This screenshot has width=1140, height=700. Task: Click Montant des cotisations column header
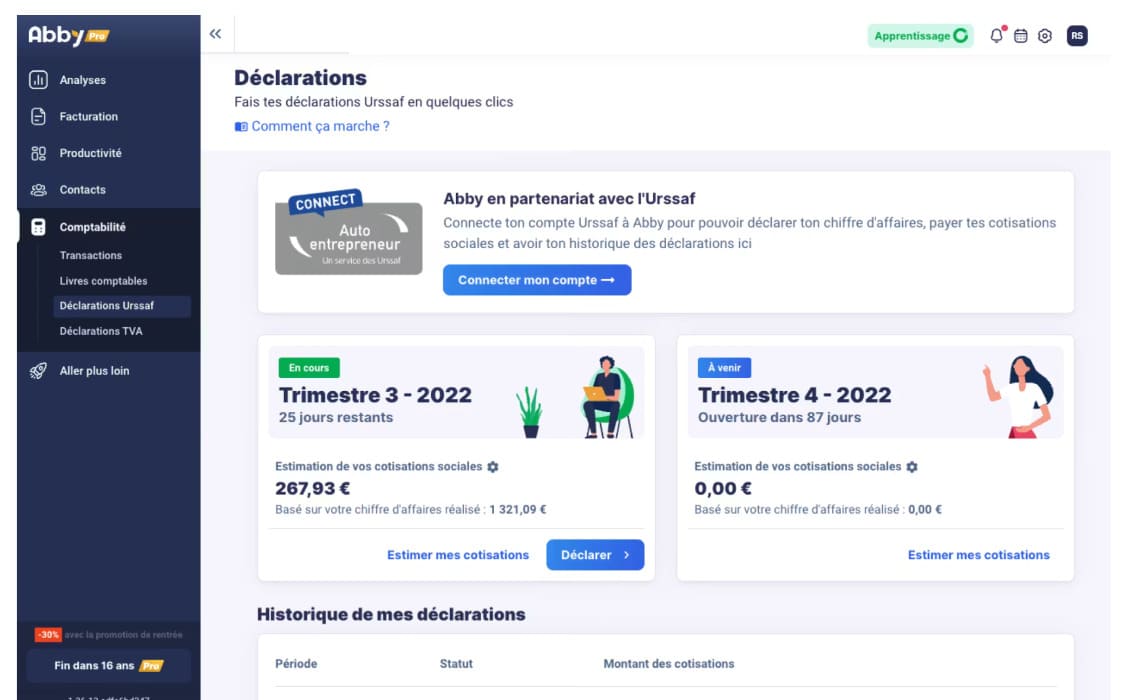(669, 664)
